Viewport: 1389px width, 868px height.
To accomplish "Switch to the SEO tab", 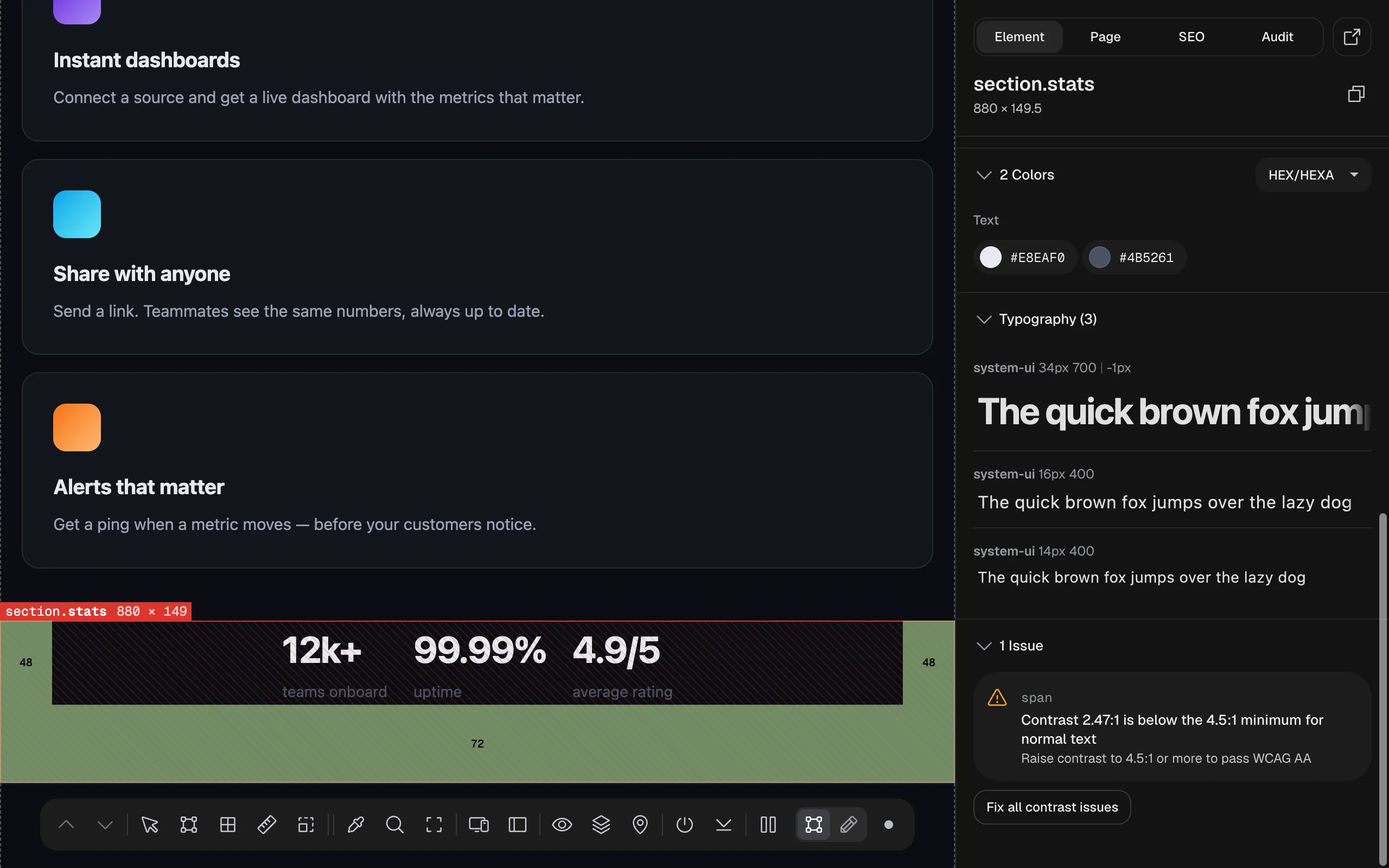I will (x=1191, y=37).
